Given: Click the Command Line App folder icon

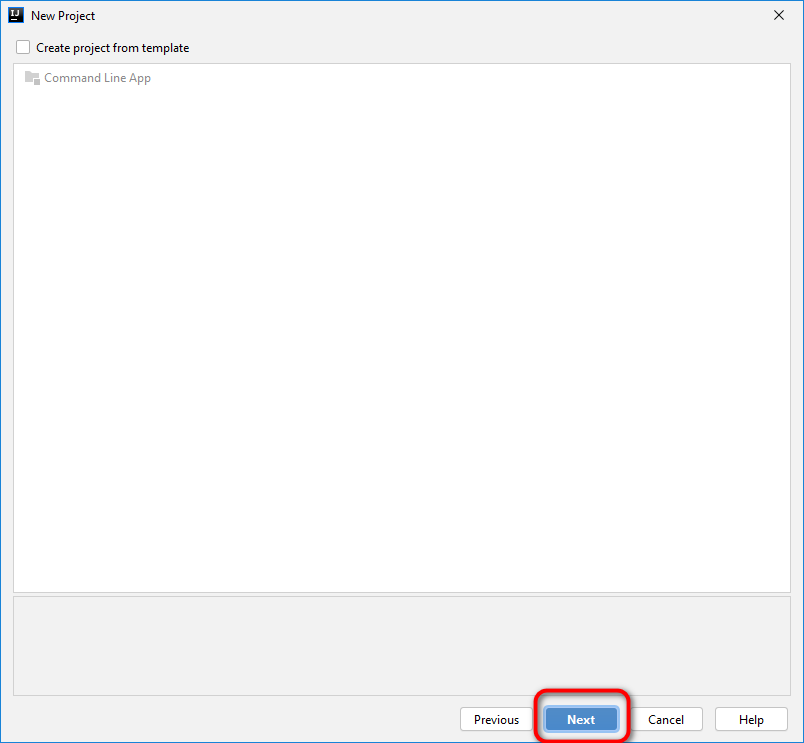Looking at the screenshot, I should click(32, 78).
